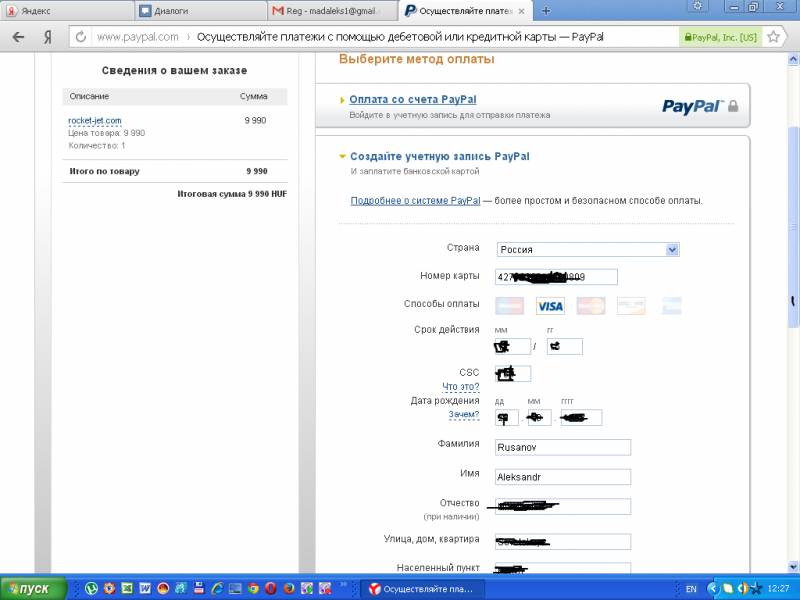Open the Windows пуск Start menu
The image size is (800, 600).
click(33, 589)
